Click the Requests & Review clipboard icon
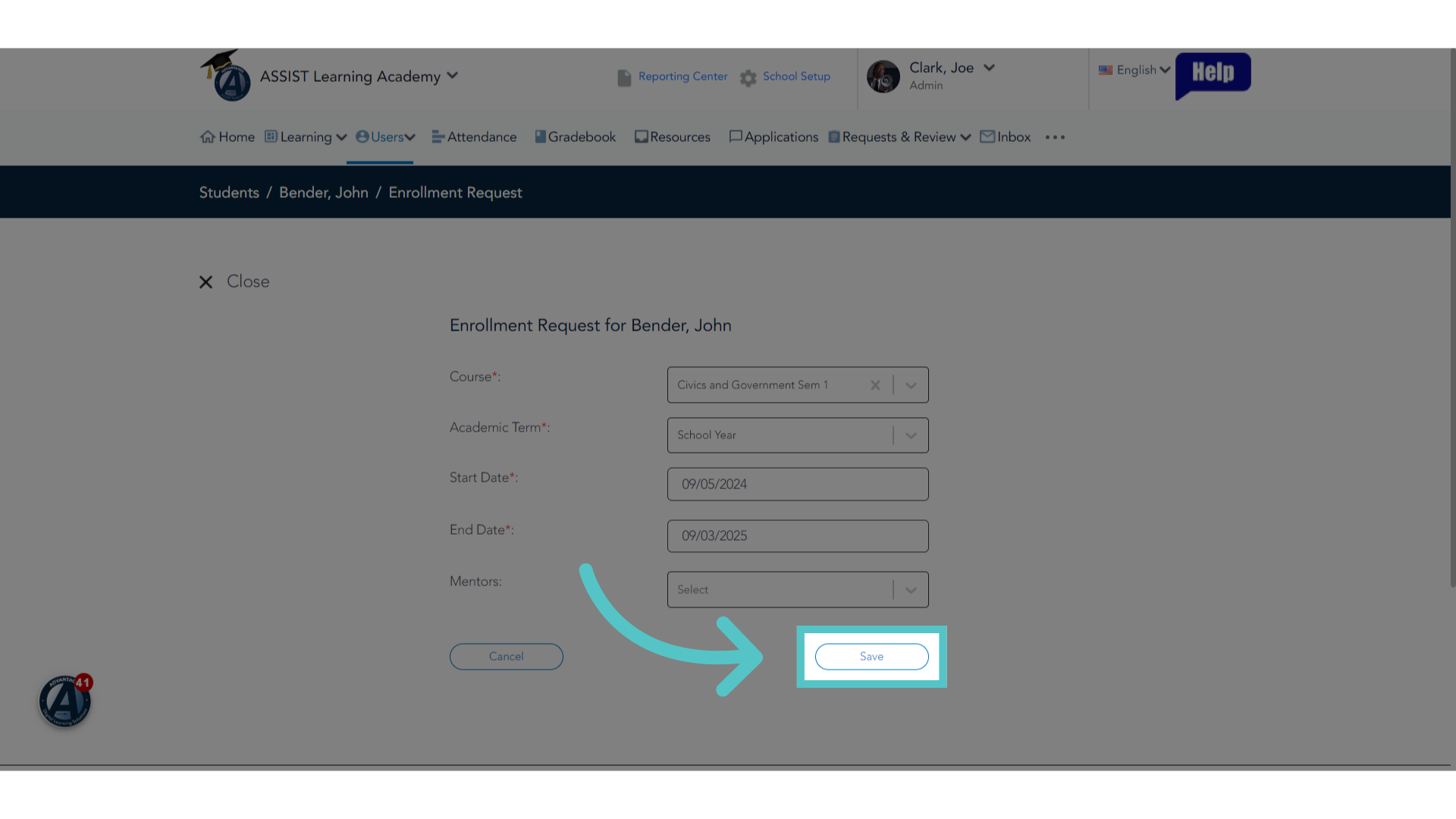The image size is (1456, 819). (x=834, y=136)
